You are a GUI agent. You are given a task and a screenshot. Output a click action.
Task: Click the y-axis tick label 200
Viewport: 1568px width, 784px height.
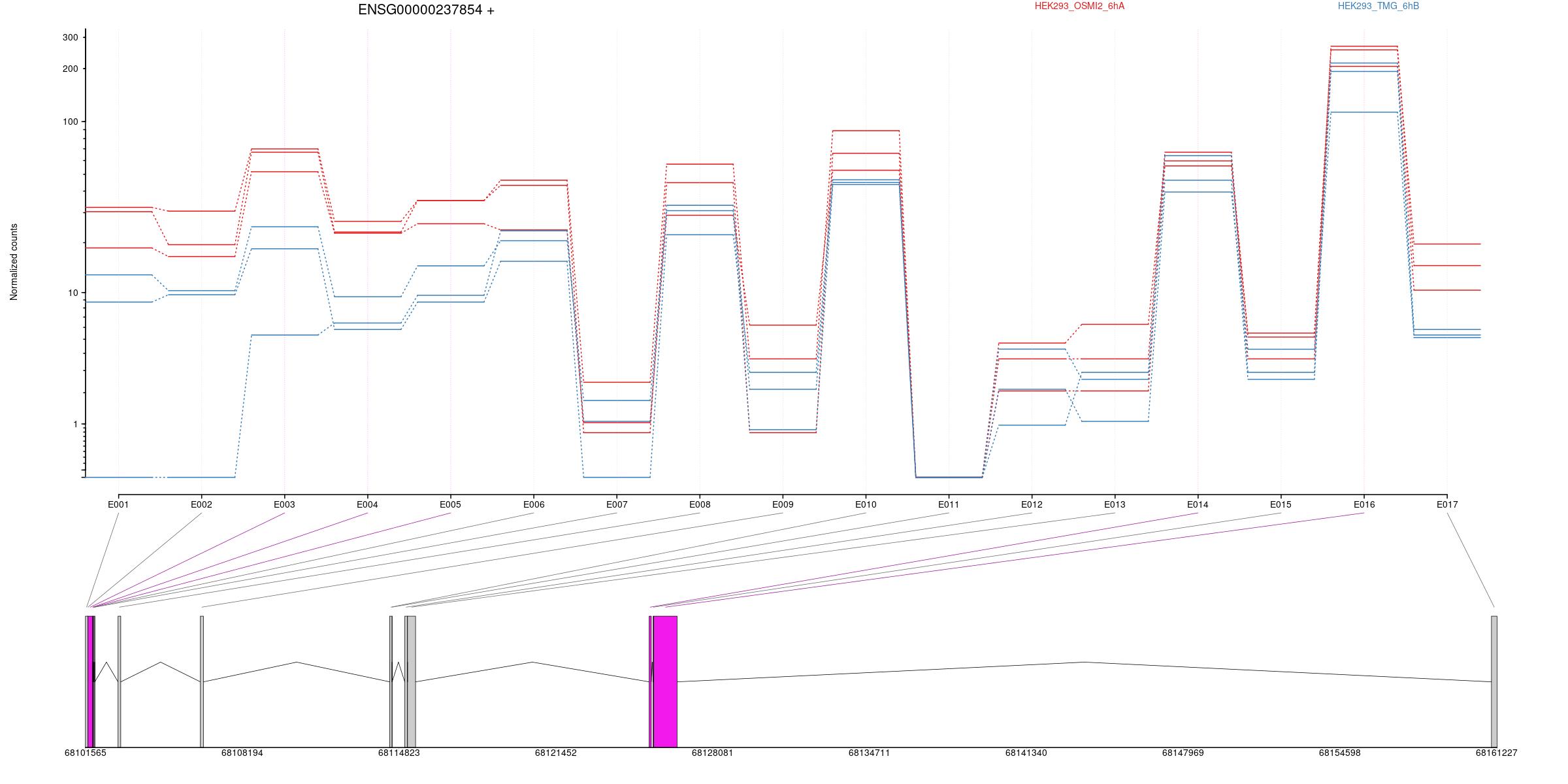[x=70, y=69]
